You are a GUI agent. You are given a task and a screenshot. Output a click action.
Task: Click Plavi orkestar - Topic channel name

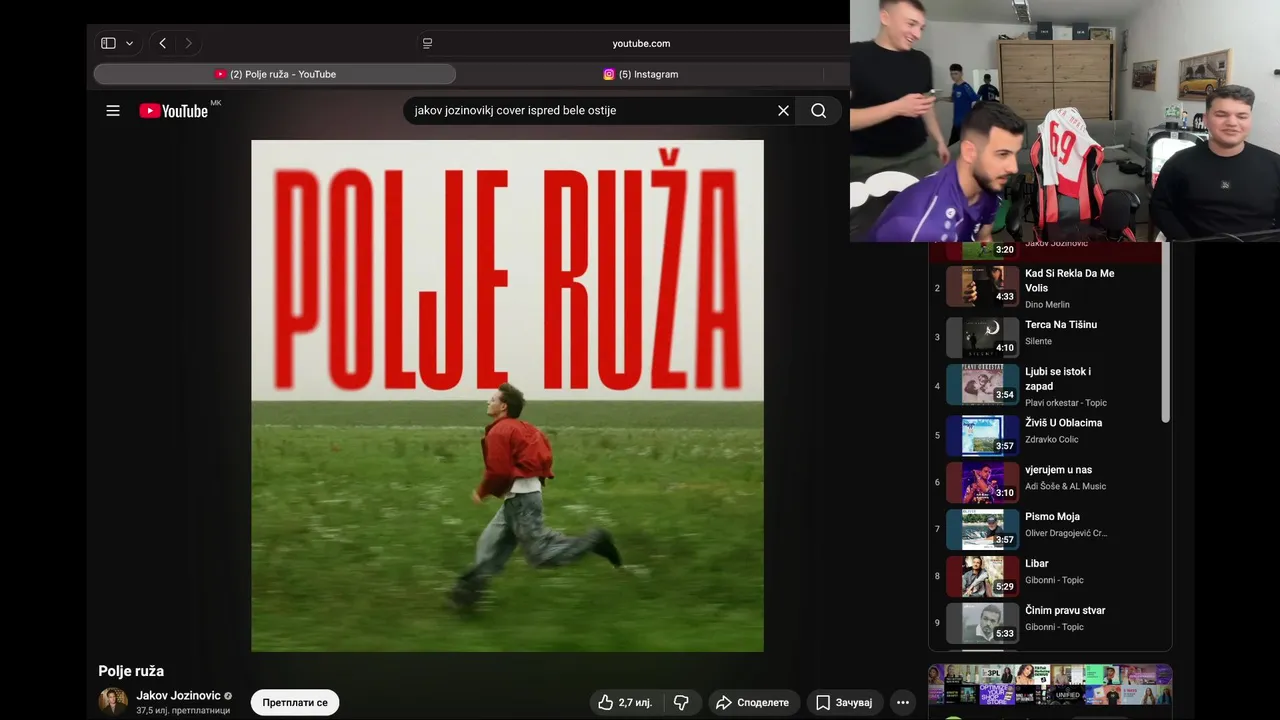click(x=1066, y=403)
